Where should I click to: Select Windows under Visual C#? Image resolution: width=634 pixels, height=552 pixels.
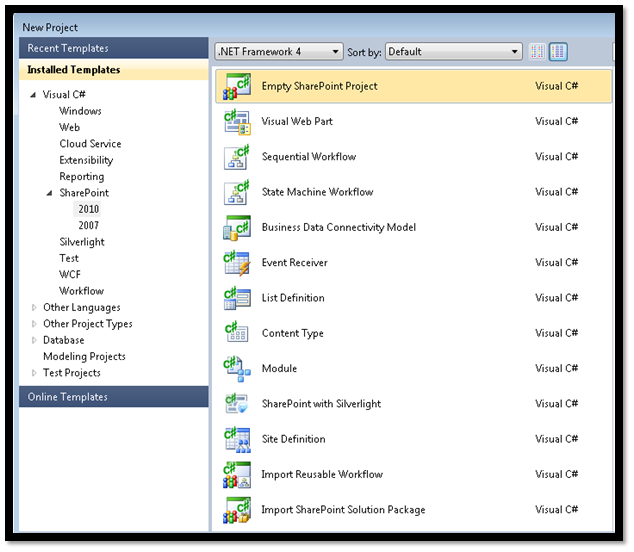point(80,111)
